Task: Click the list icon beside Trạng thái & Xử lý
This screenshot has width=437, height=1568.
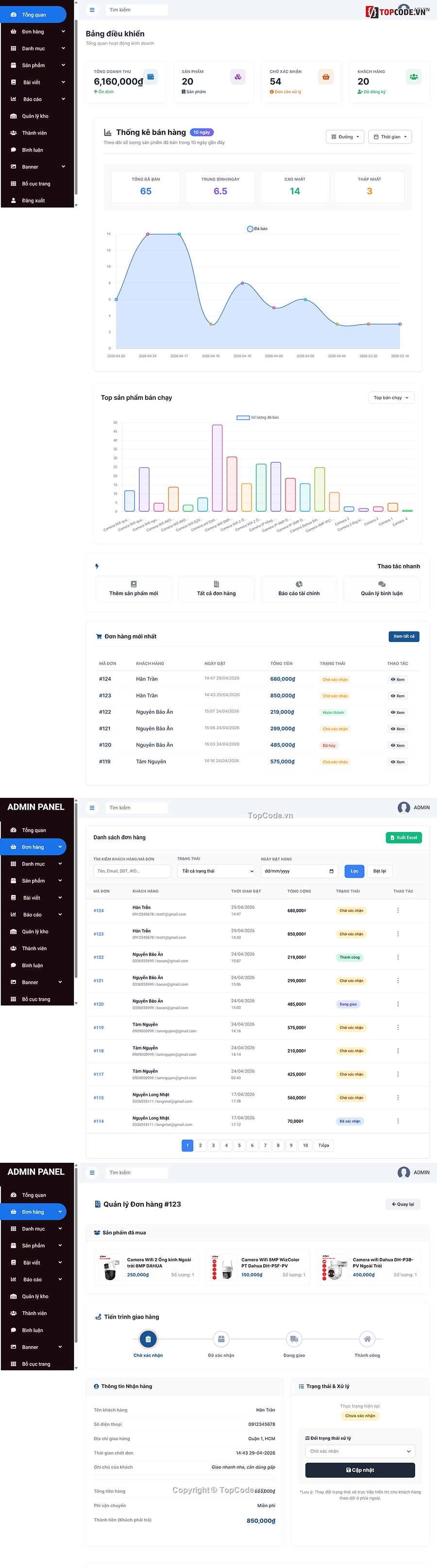Action: click(301, 1386)
